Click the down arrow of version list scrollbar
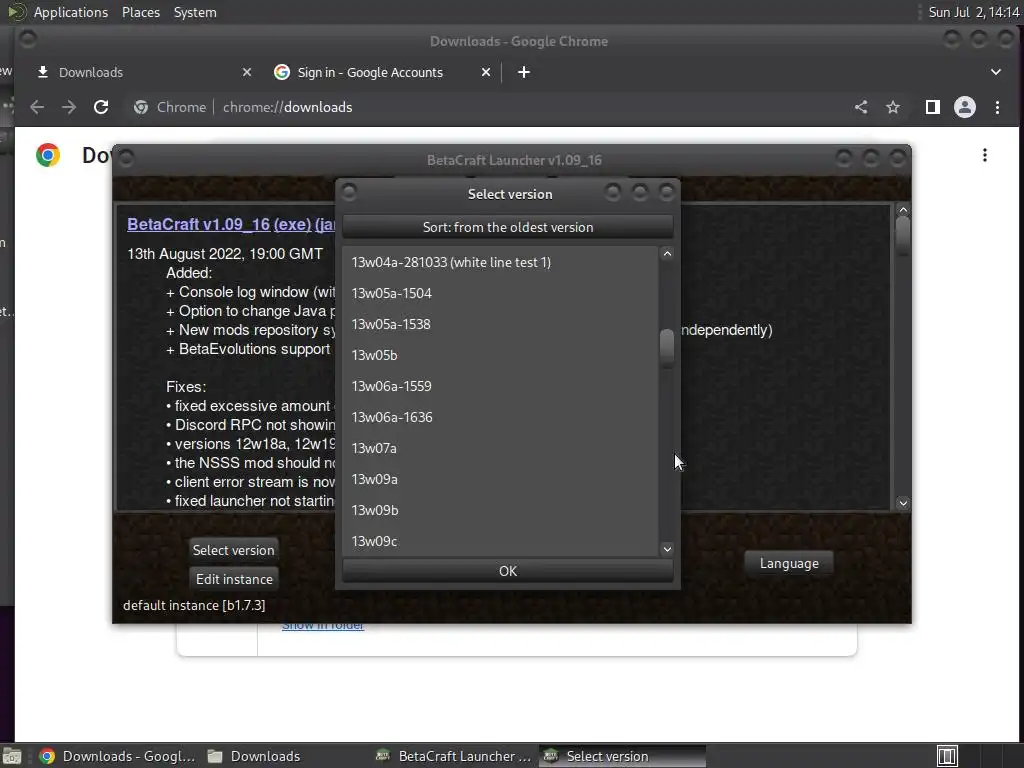This screenshot has width=1024, height=768. pyautogui.click(x=667, y=549)
